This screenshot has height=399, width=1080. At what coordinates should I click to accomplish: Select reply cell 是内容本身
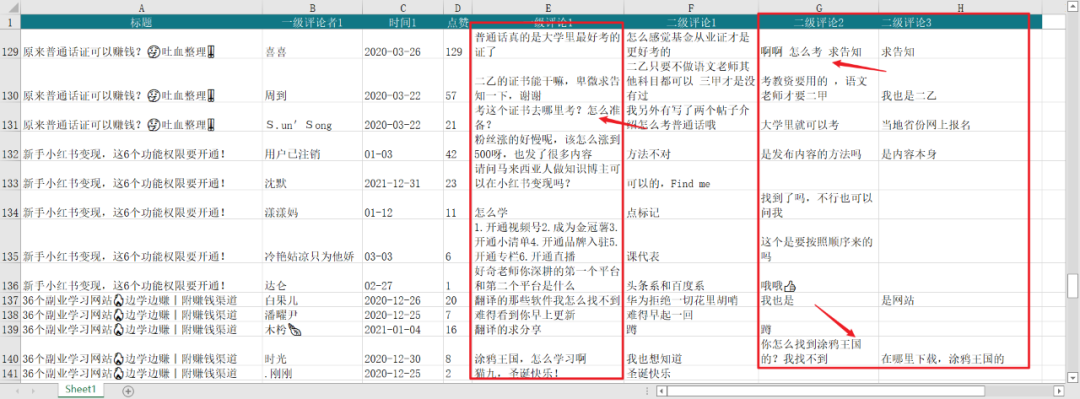(959, 146)
